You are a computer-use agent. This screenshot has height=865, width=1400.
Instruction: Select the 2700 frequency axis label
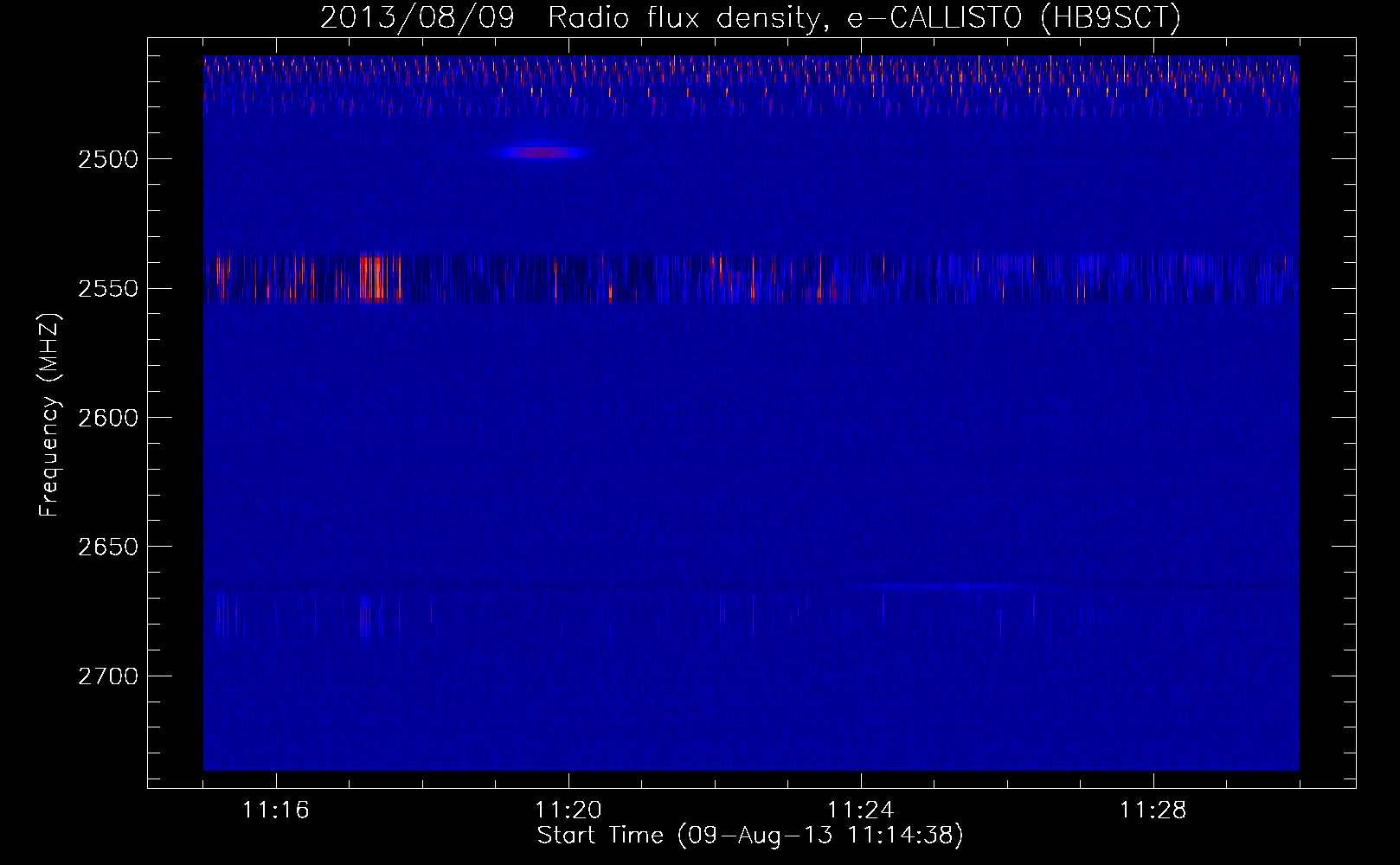click(107, 676)
